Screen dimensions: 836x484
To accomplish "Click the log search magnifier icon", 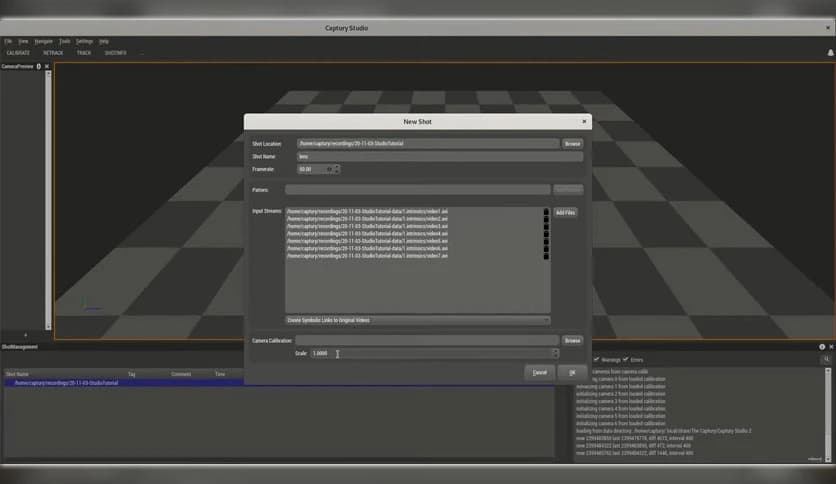I will 826,360.
